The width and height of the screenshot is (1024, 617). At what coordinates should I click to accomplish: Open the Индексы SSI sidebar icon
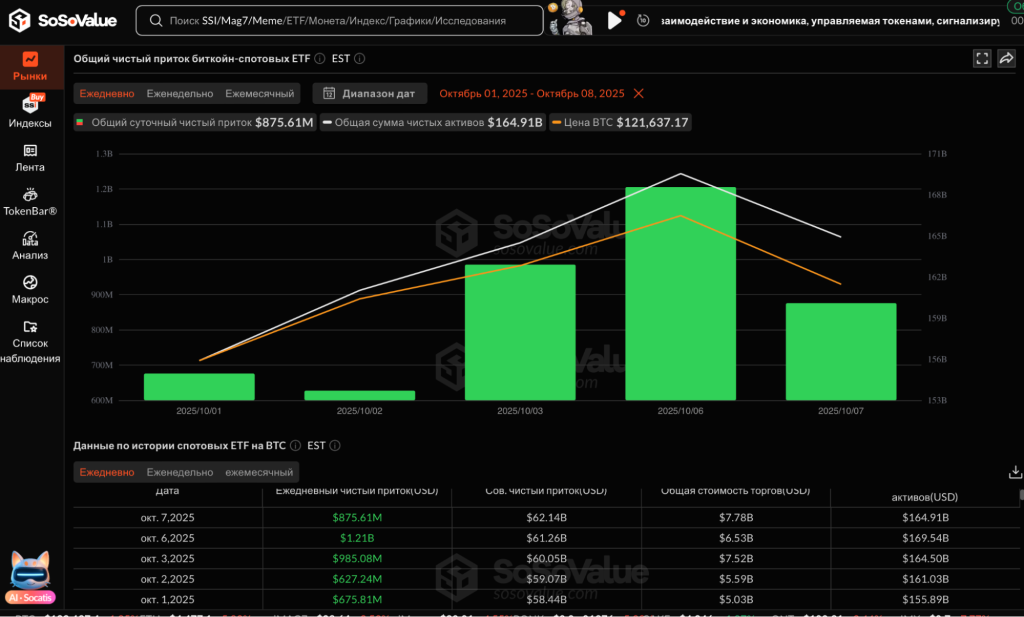tap(30, 111)
